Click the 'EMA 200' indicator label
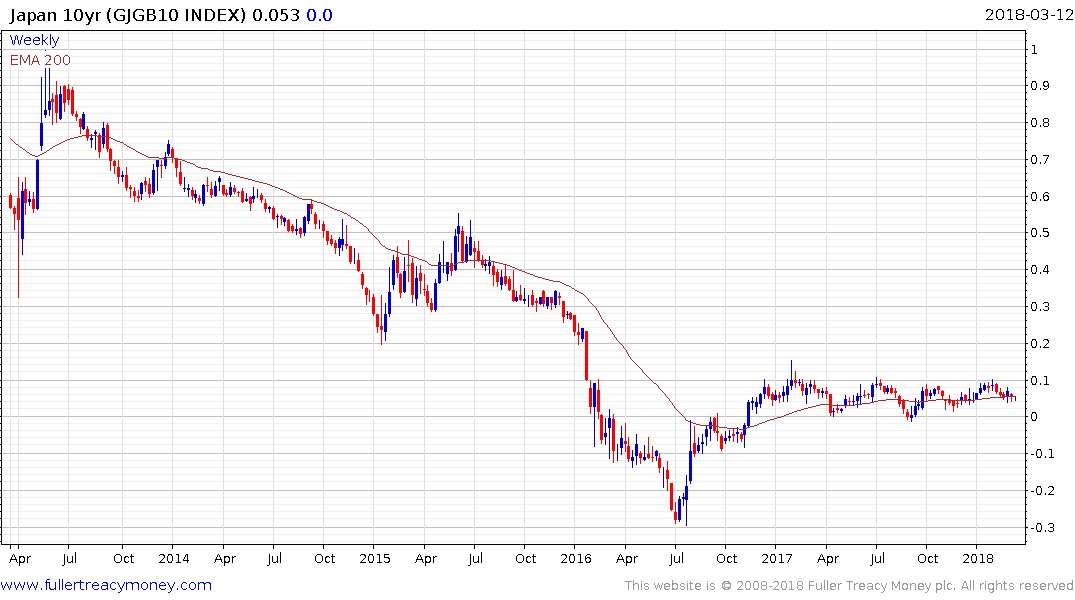1075x600 pixels. 40,60
